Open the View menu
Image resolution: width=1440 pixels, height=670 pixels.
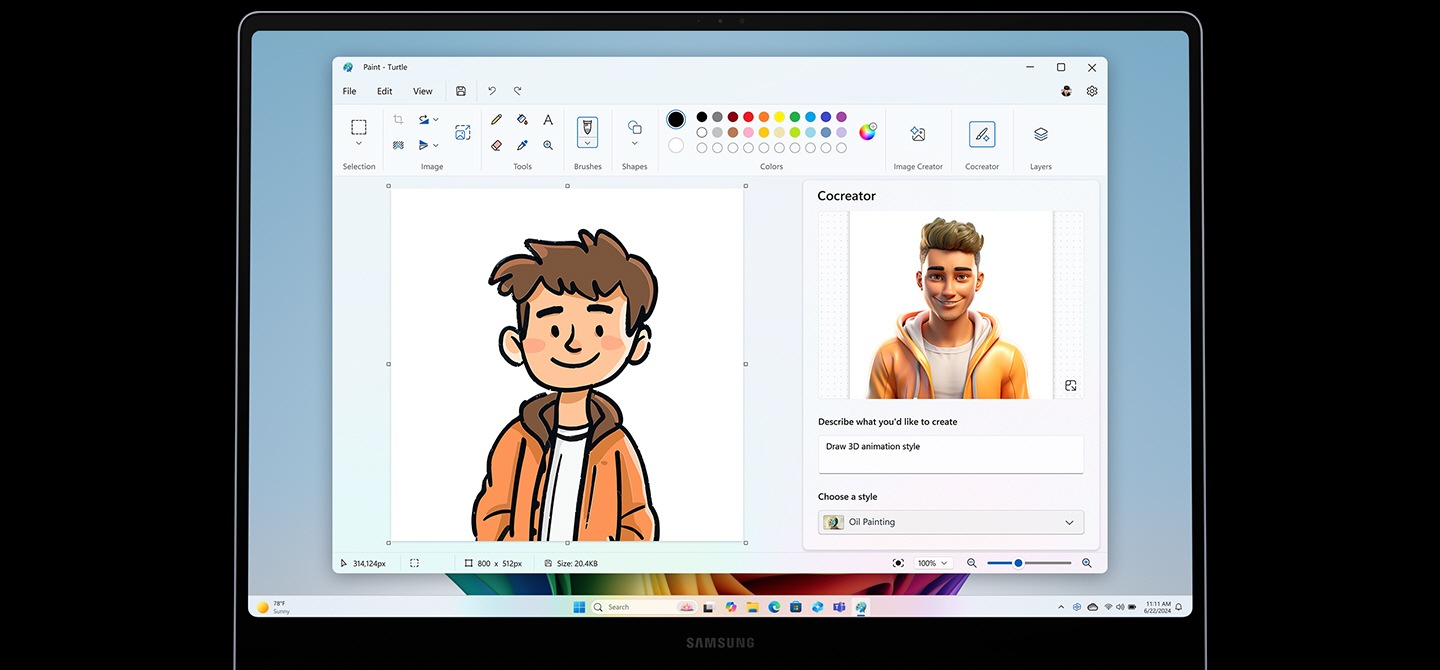point(423,91)
